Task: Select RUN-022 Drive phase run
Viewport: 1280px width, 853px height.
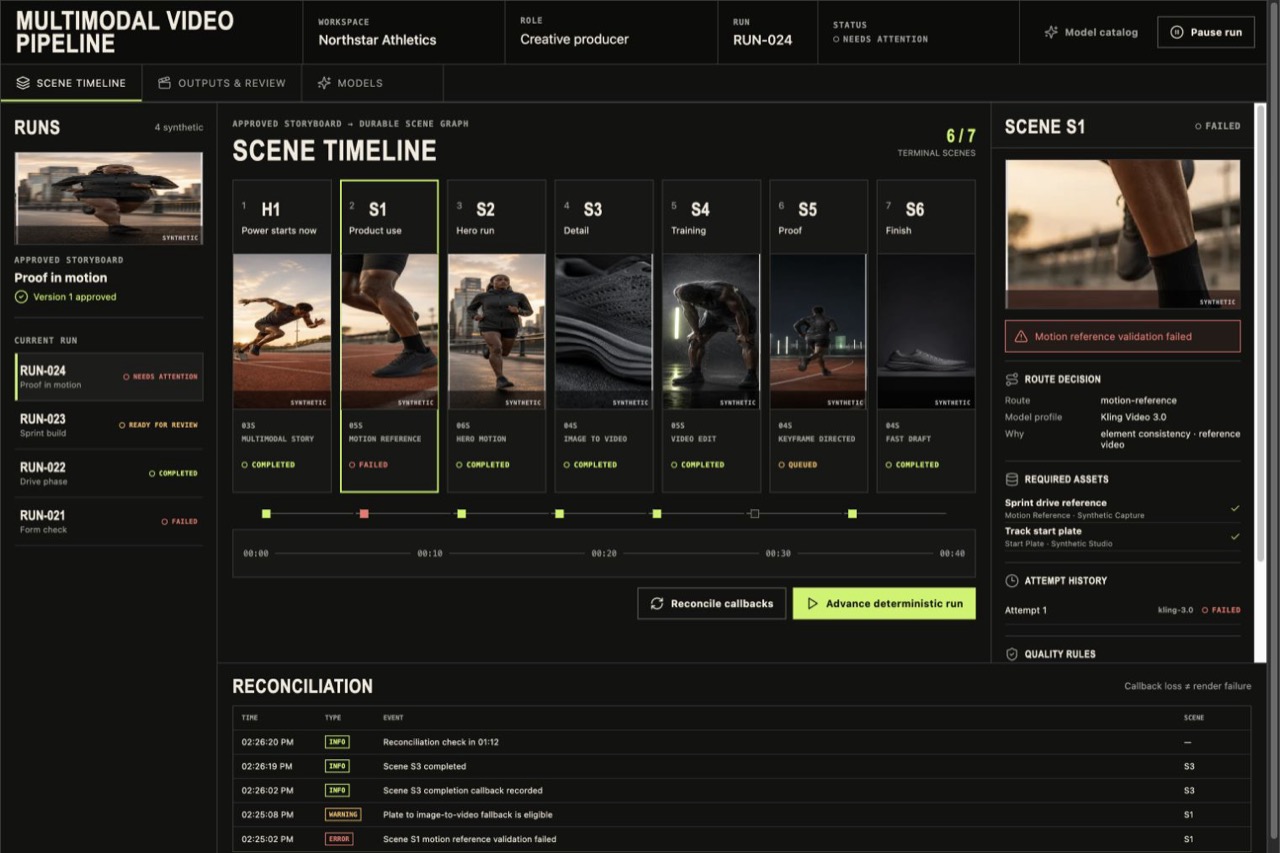Action: (x=109, y=473)
